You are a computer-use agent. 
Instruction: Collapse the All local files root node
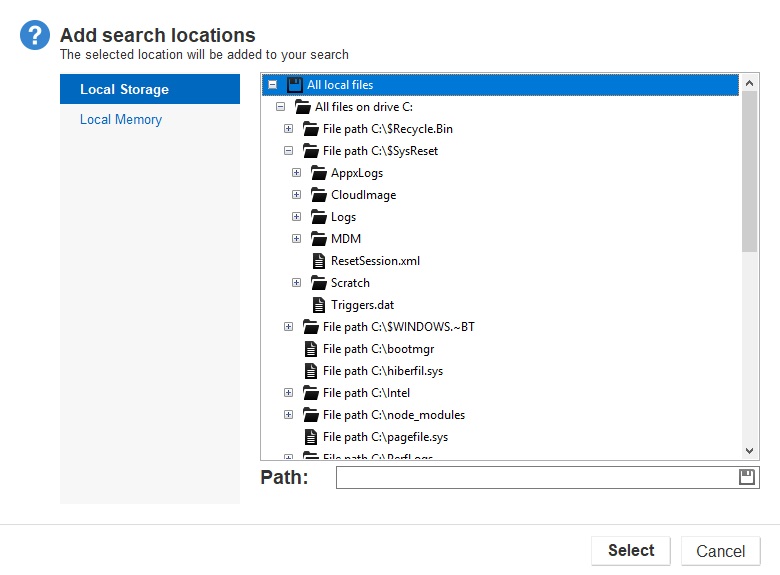273,85
